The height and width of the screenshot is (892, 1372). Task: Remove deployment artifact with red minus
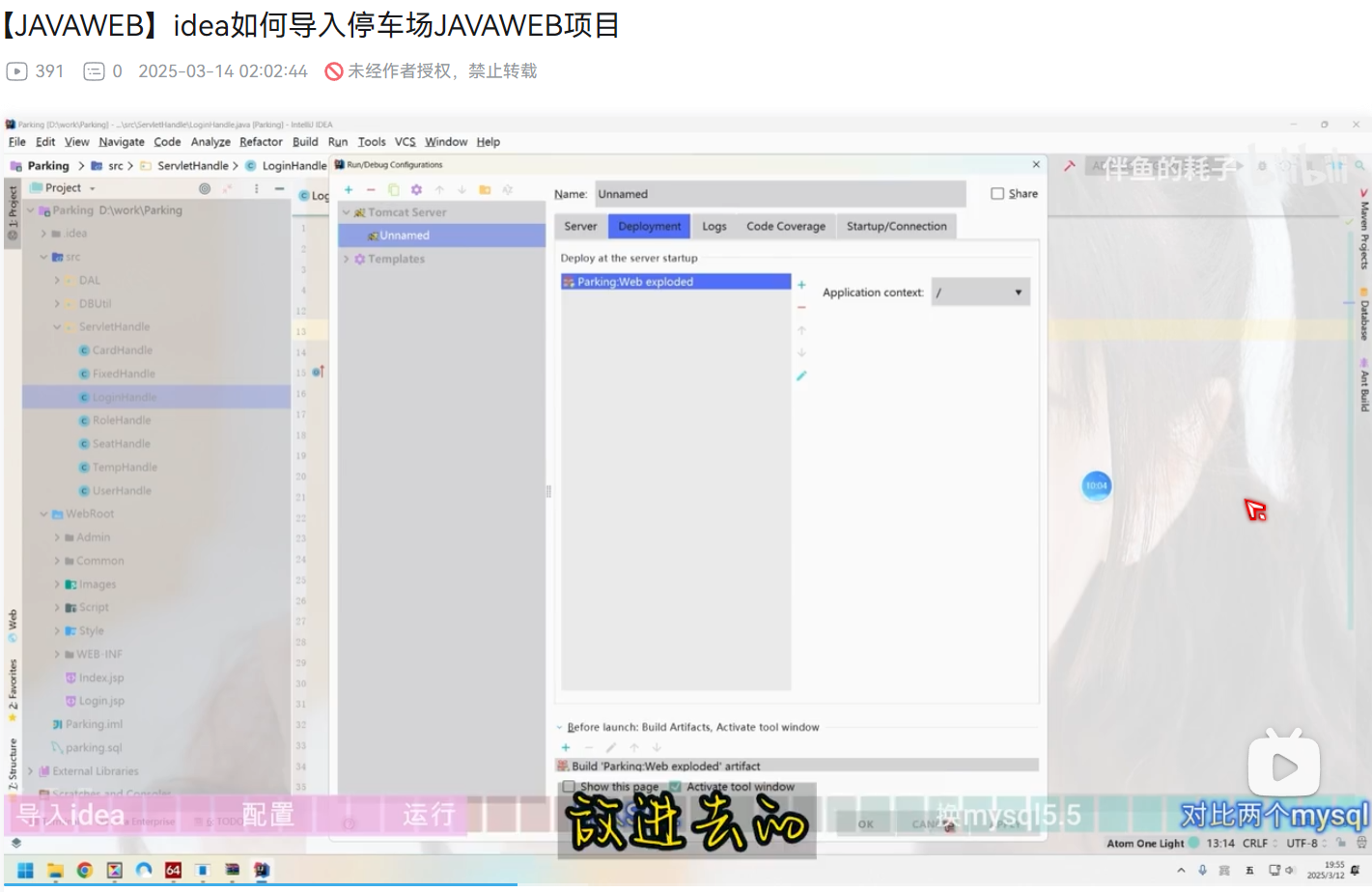801,307
